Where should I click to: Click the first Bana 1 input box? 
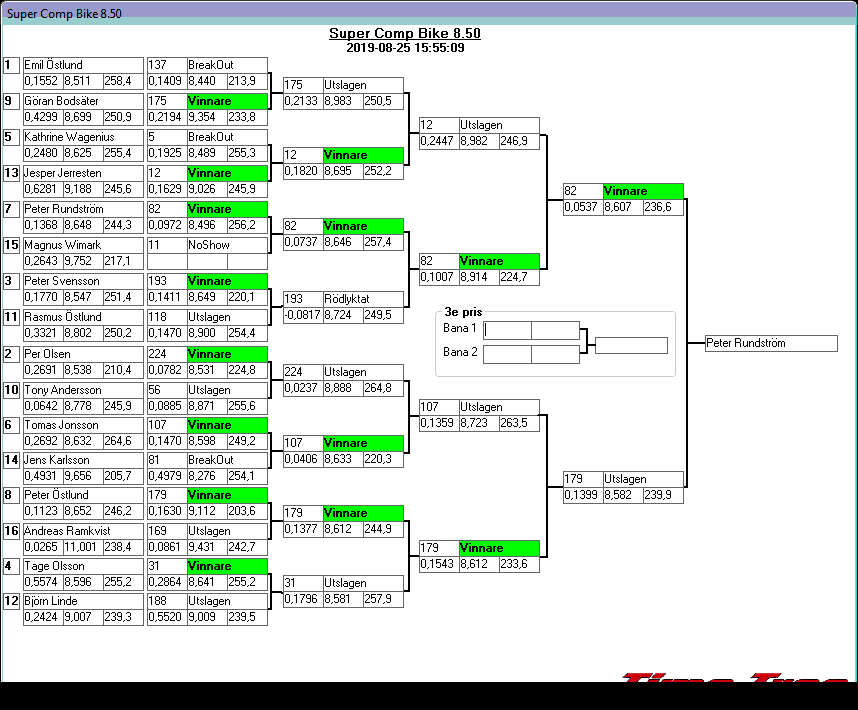[x=508, y=330]
